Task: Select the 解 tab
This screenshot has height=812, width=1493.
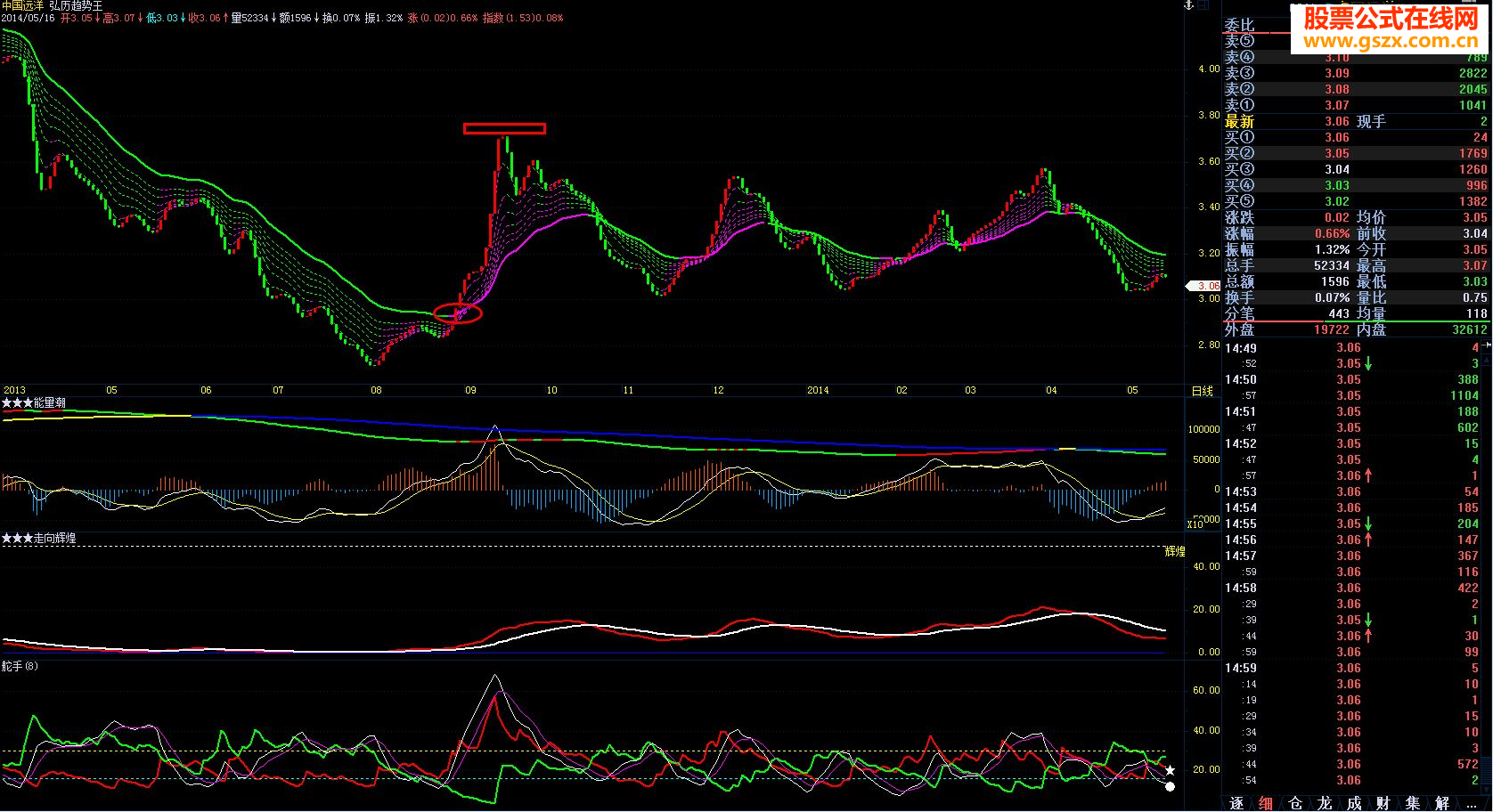Action: [1442, 803]
